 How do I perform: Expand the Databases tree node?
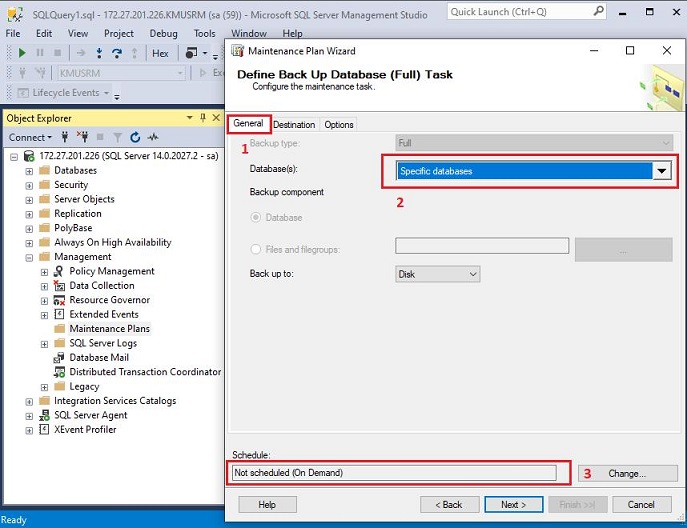[x=29, y=171]
